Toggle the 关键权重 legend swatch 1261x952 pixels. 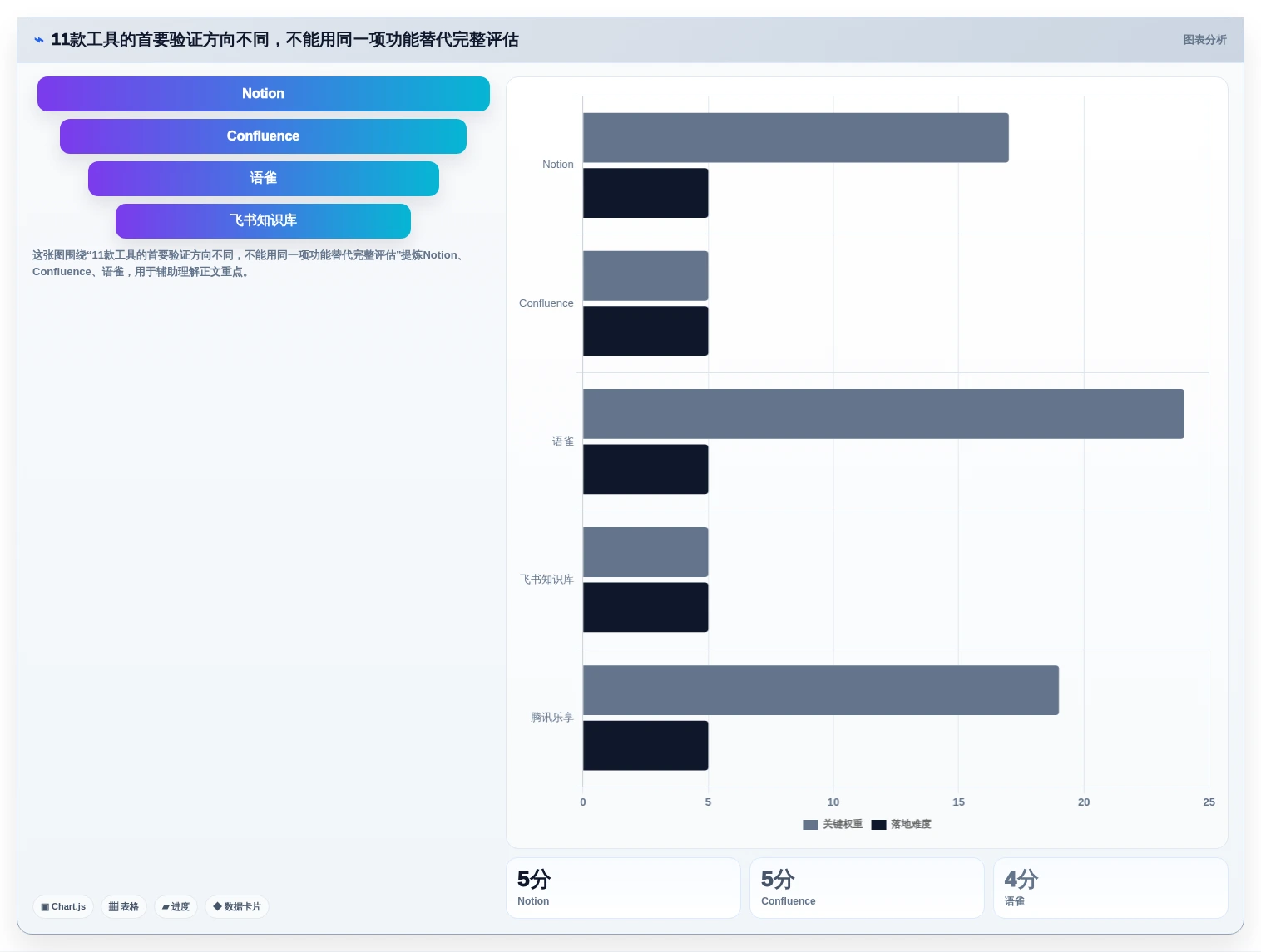(810, 825)
